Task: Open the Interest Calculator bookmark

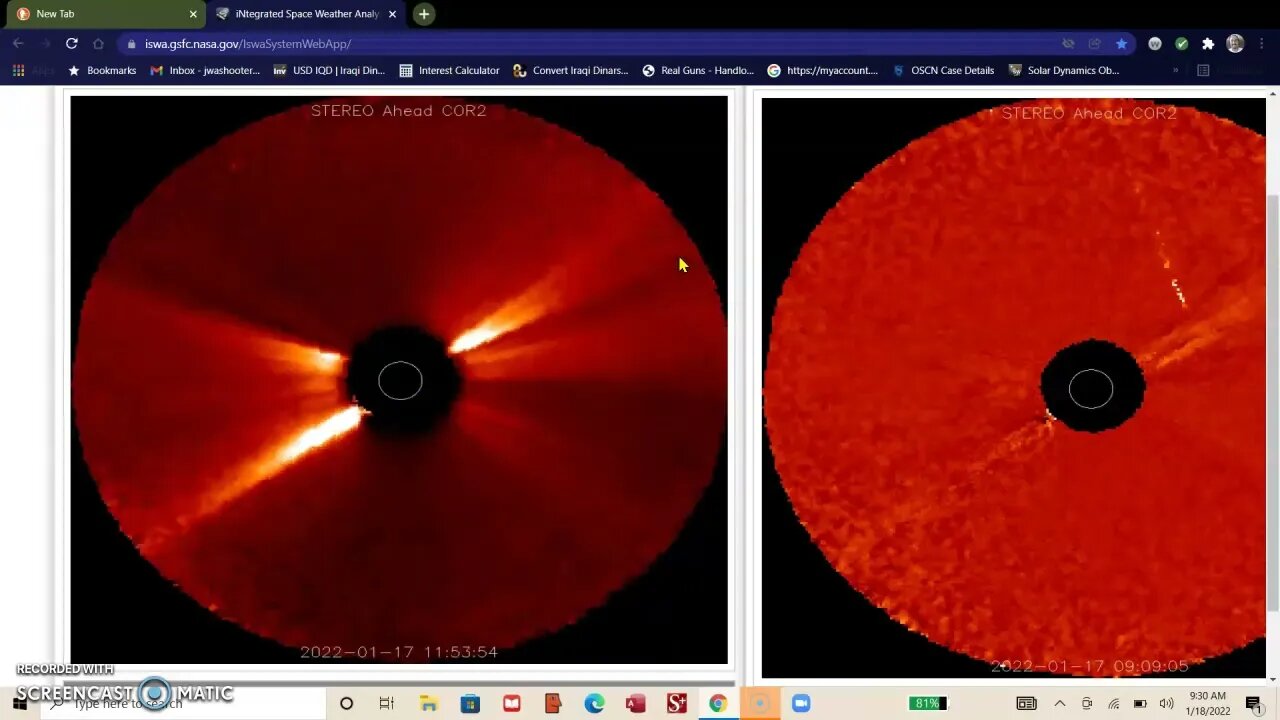Action: click(x=449, y=71)
